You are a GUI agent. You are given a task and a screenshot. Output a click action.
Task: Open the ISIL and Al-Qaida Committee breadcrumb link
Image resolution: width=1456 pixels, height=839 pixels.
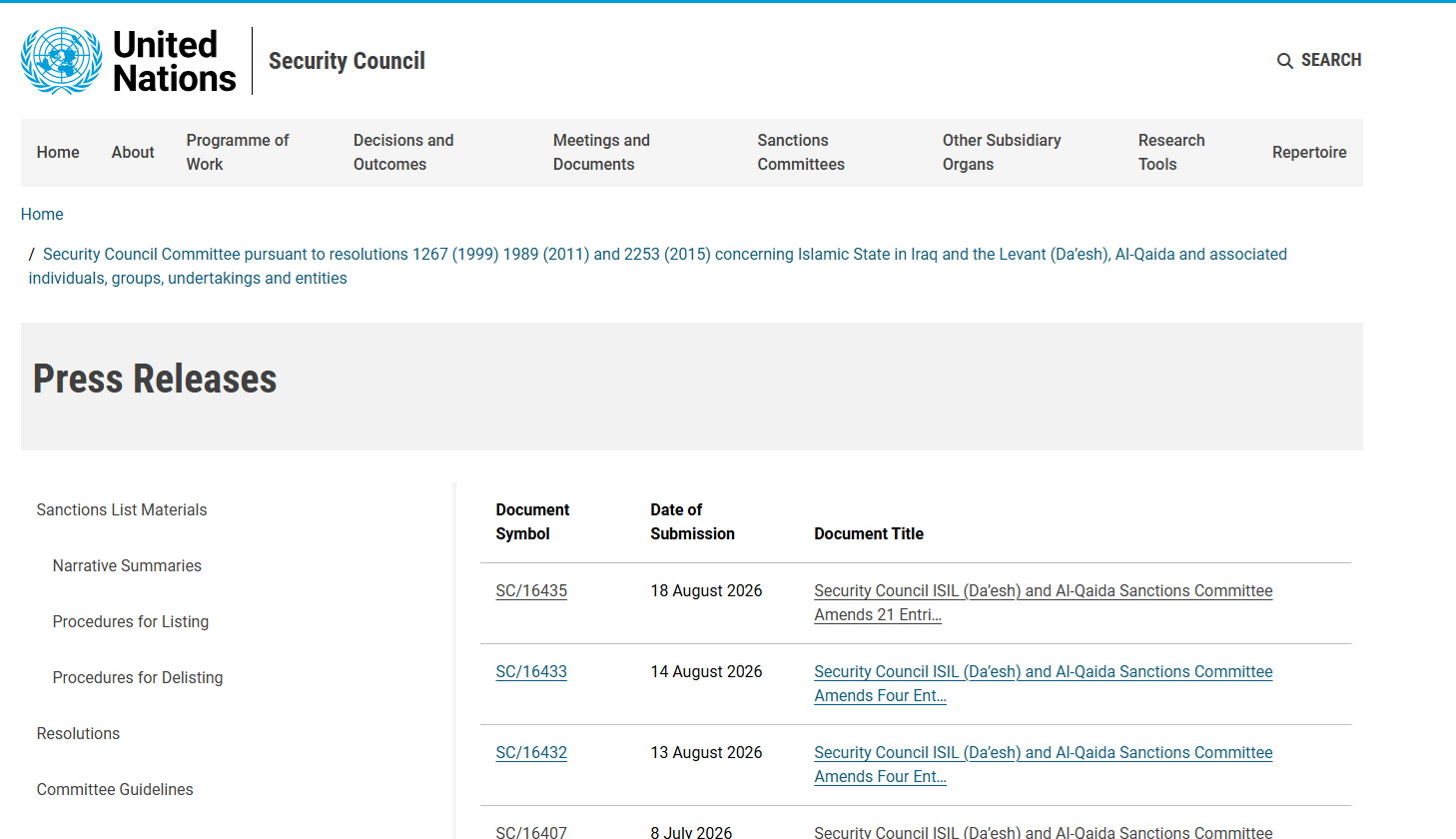(657, 267)
